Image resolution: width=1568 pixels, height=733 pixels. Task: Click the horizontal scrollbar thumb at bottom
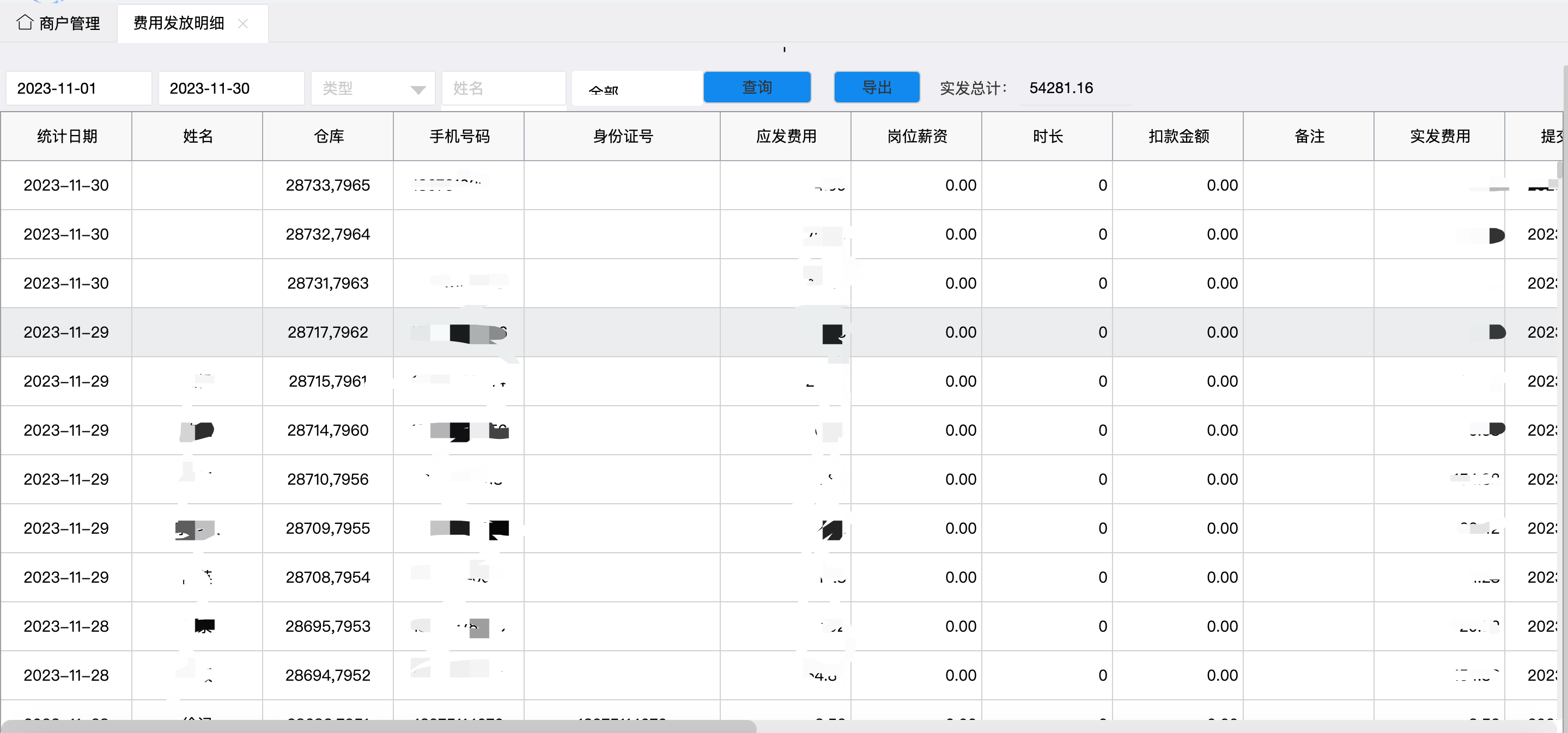(x=379, y=726)
